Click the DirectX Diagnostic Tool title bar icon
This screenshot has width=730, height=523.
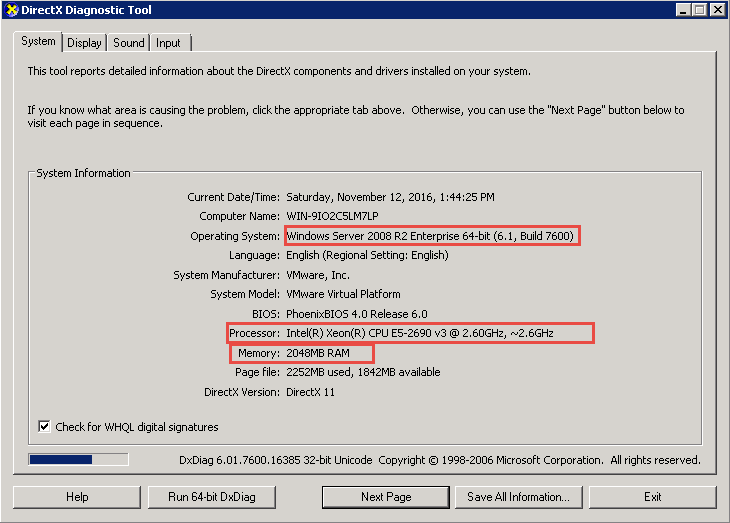12,10
